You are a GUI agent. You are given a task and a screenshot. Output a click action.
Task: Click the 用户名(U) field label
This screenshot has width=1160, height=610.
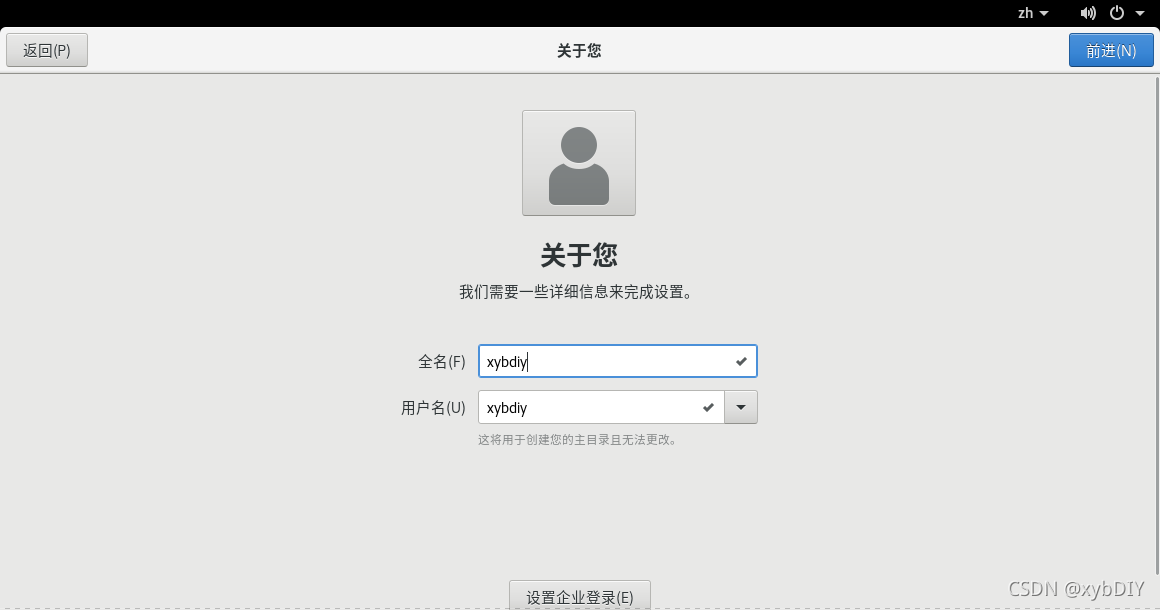432,407
